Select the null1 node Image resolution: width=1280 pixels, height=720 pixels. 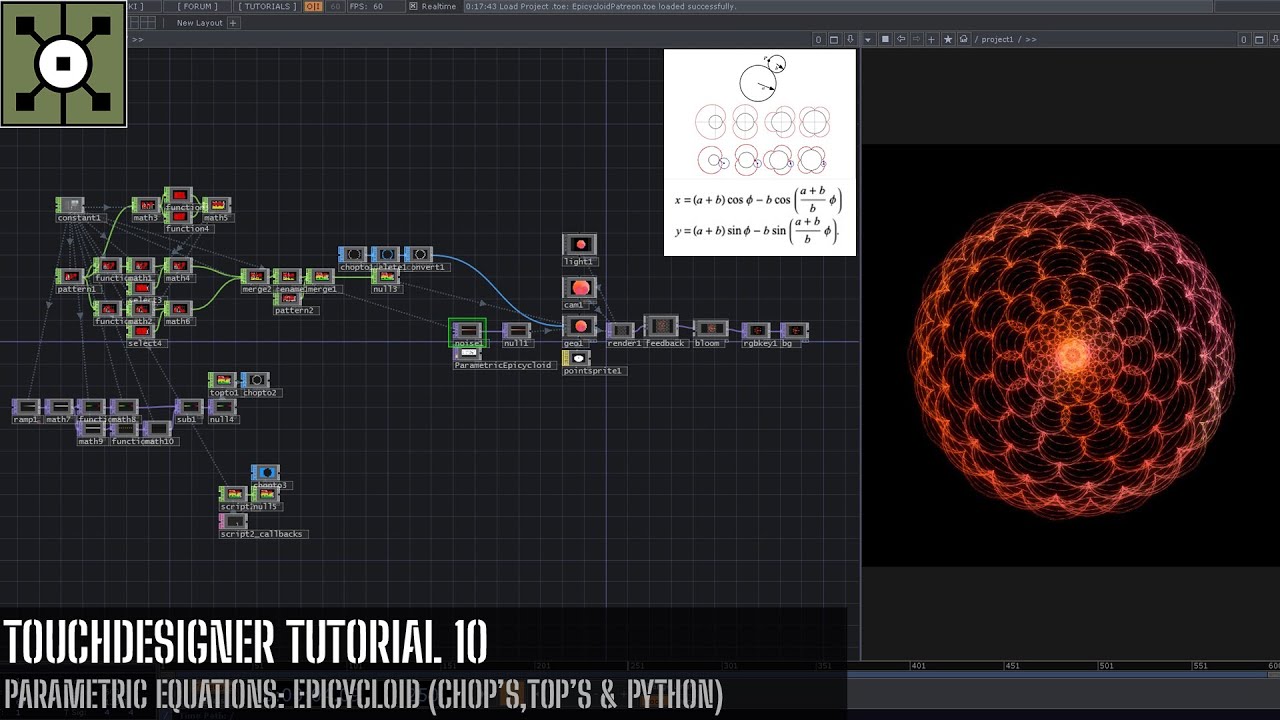point(516,331)
